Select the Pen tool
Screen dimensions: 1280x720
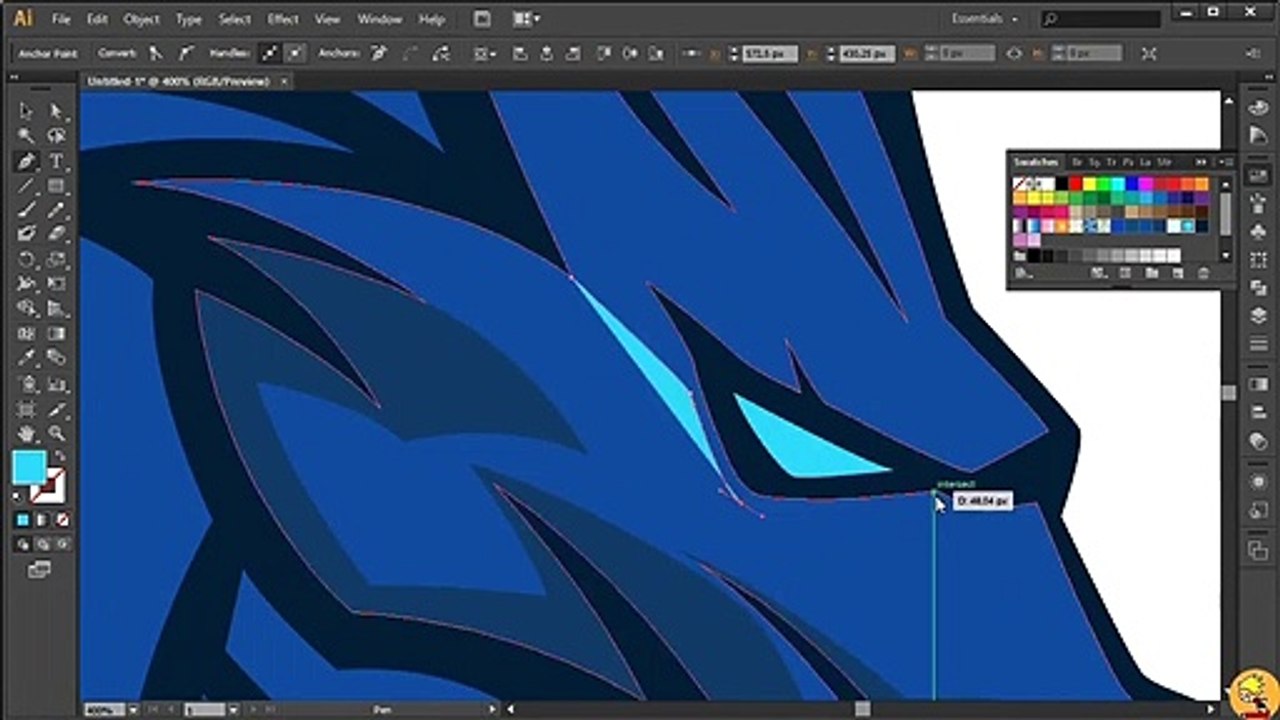[x=27, y=161]
